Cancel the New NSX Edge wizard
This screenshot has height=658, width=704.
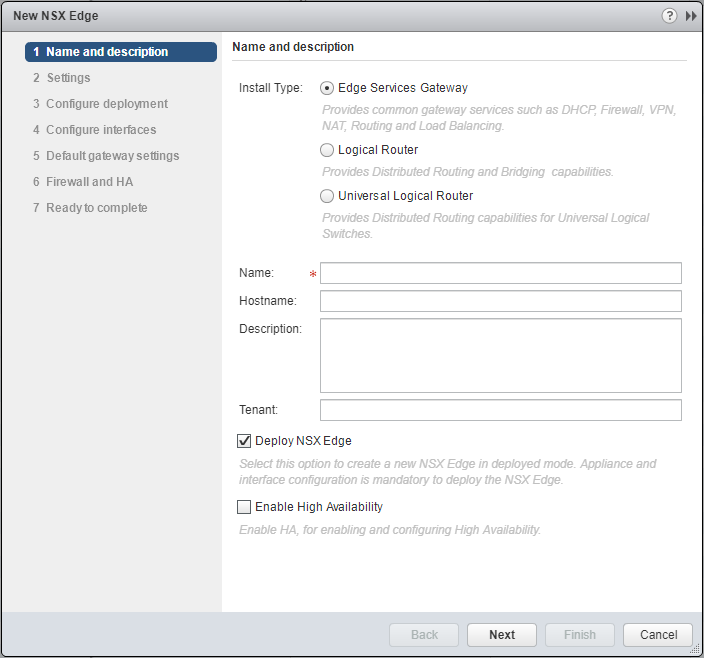coord(657,635)
